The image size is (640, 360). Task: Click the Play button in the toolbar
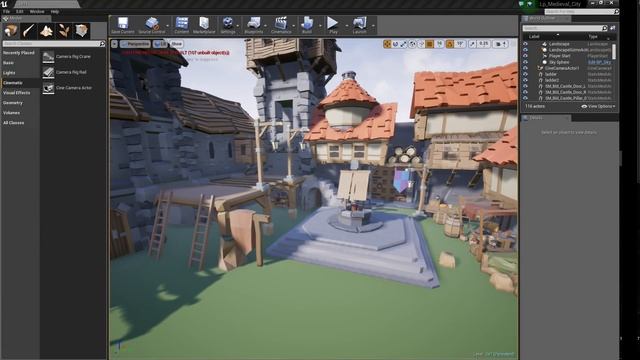(333, 25)
